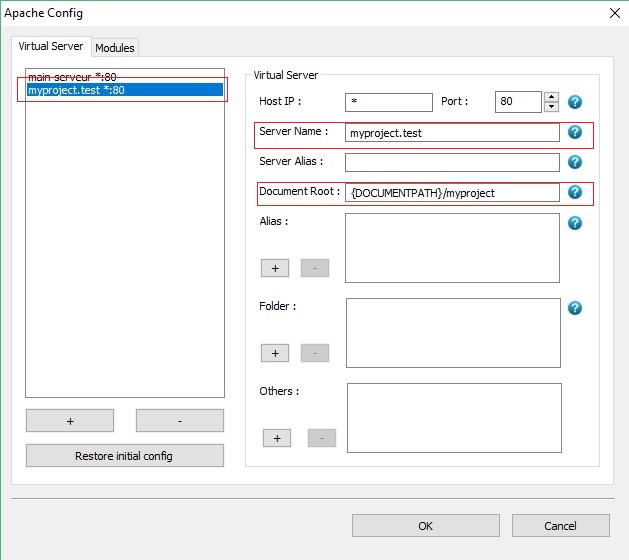Click help icon beside Alias box
Screen dimensions: 629x560
tap(575, 223)
